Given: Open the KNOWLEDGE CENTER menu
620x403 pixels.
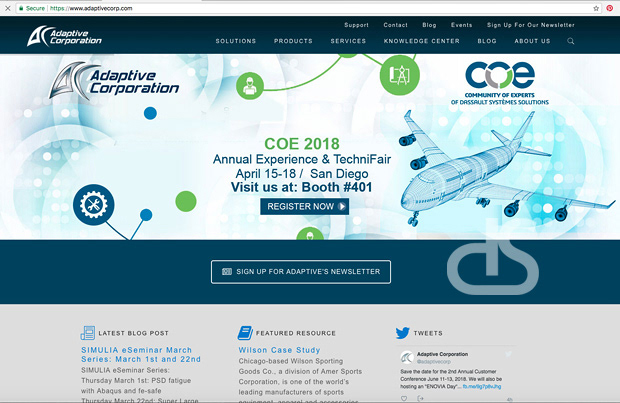Looking at the screenshot, I should pos(422,41).
